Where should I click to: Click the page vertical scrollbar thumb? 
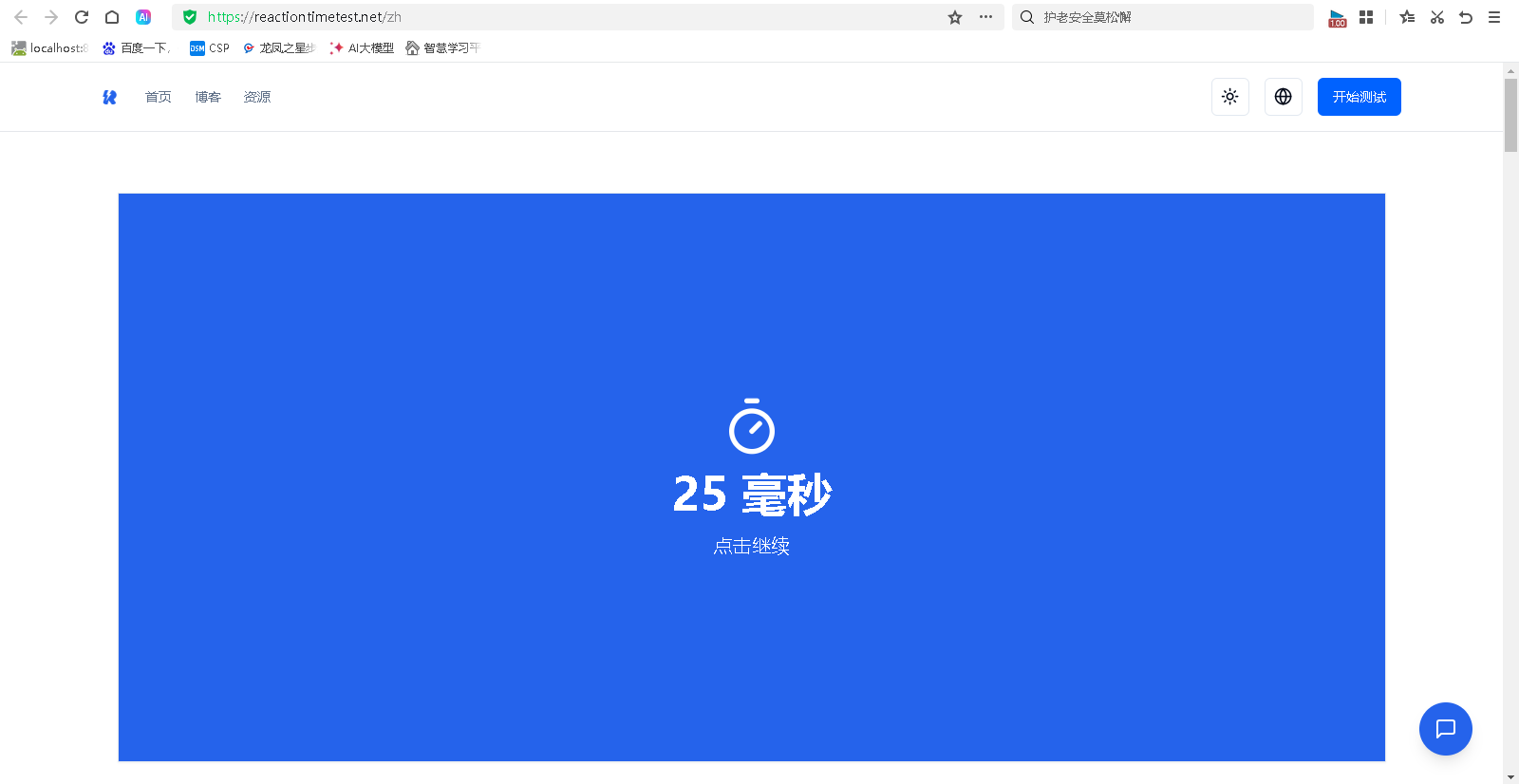[1510, 114]
